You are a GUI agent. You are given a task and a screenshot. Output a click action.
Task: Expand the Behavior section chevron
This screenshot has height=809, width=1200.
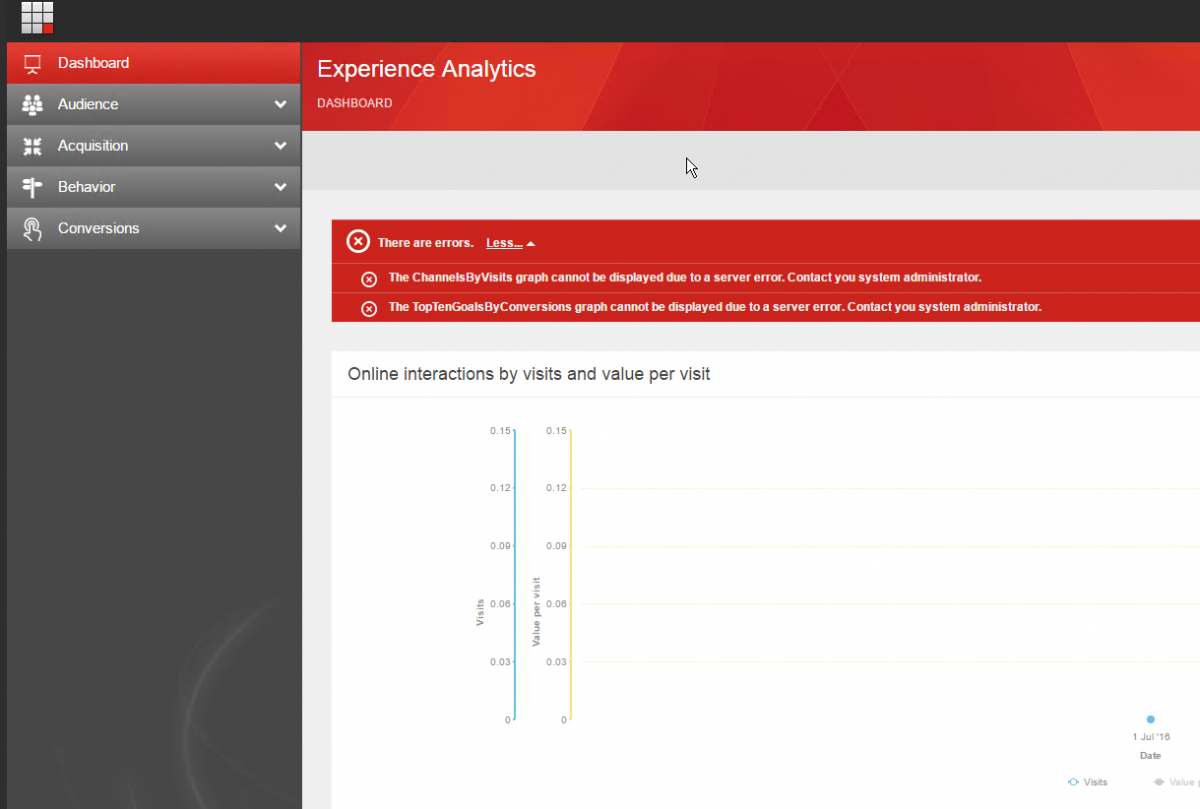280,187
